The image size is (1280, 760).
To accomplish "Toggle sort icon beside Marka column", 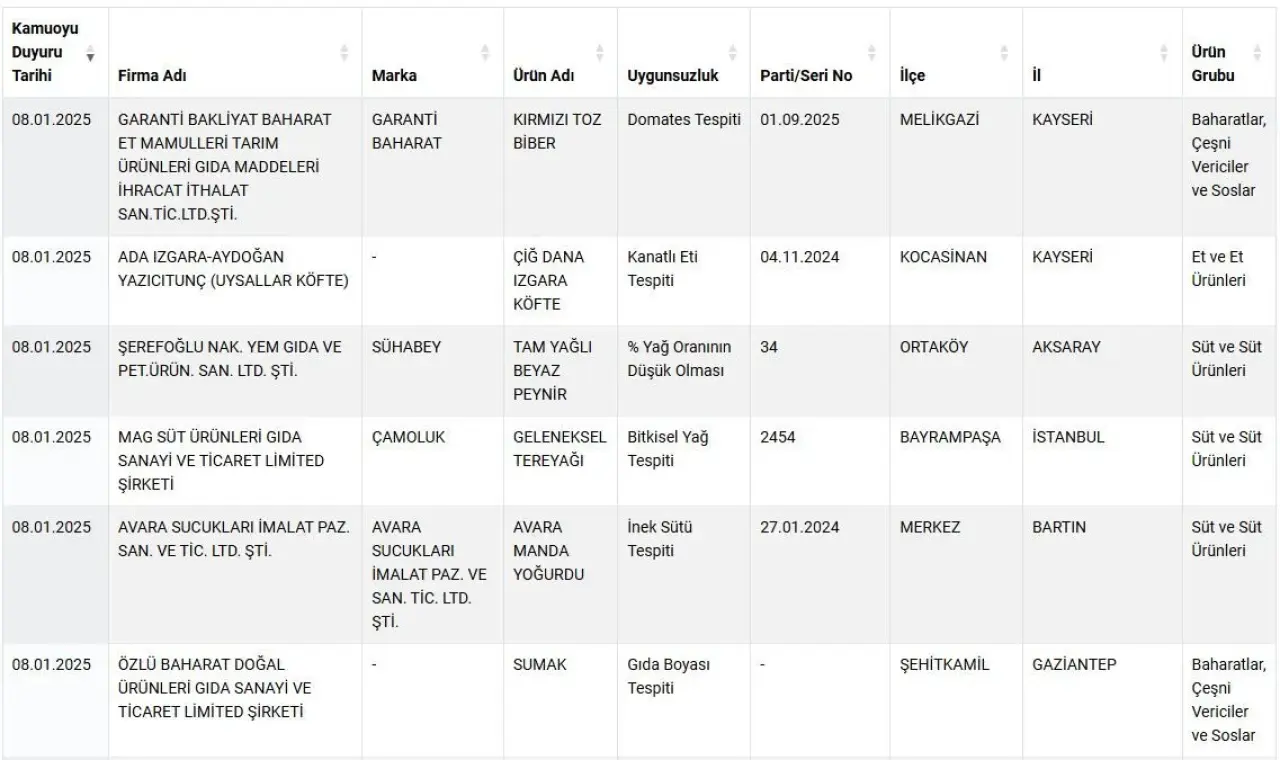I will [486, 52].
